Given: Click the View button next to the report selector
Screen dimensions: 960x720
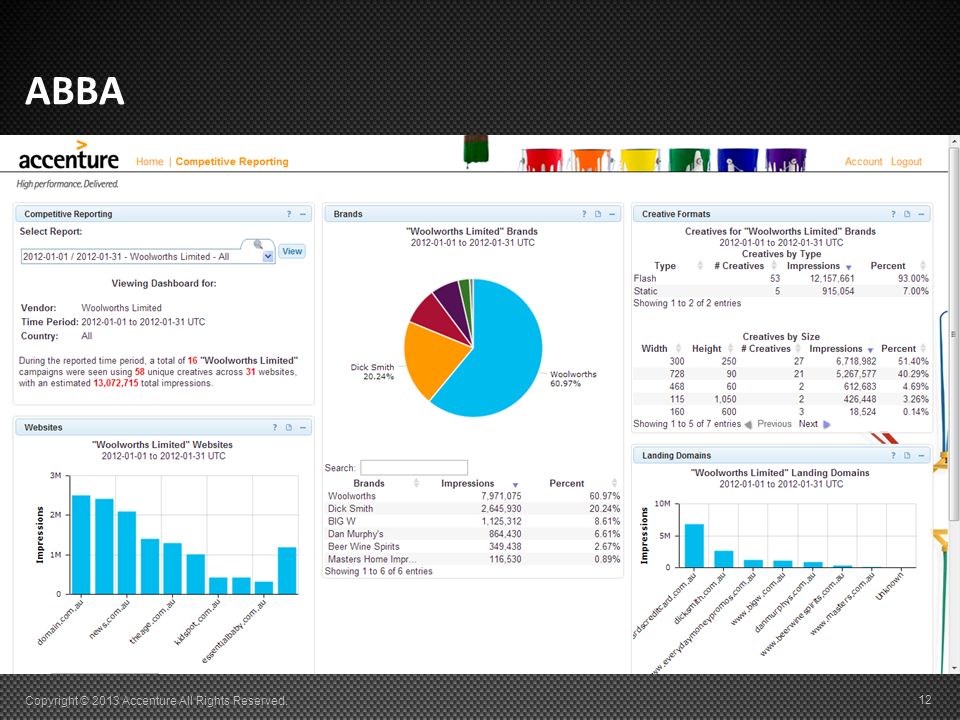Looking at the screenshot, I should (292, 251).
